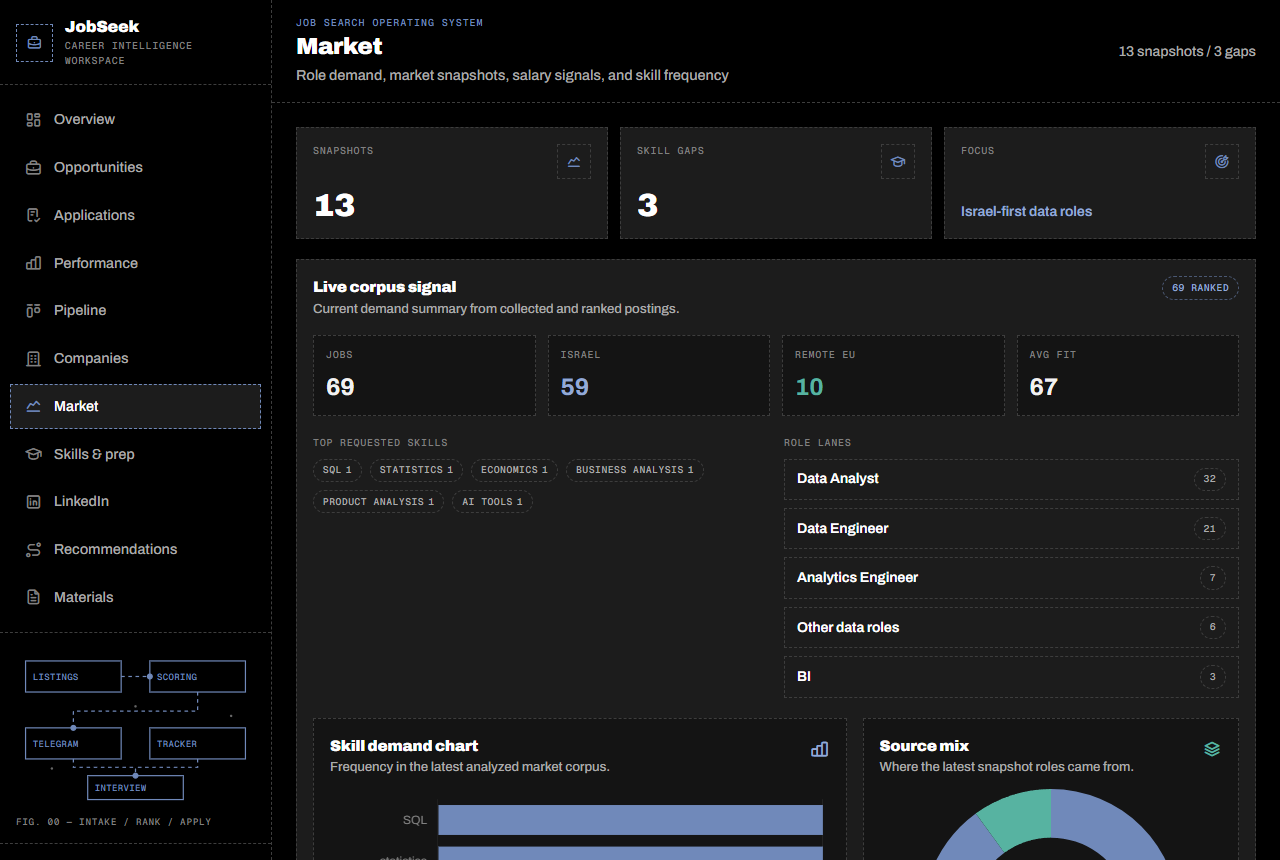Open the LinkedIn section
The height and width of the screenshot is (860, 1280).
coord(135,502)
